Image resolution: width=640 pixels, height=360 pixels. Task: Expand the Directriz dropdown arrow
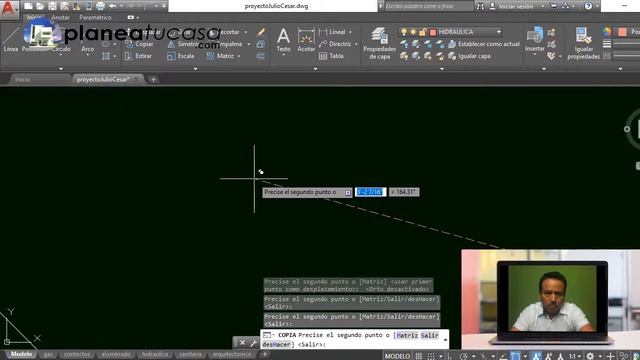point(356,44)
